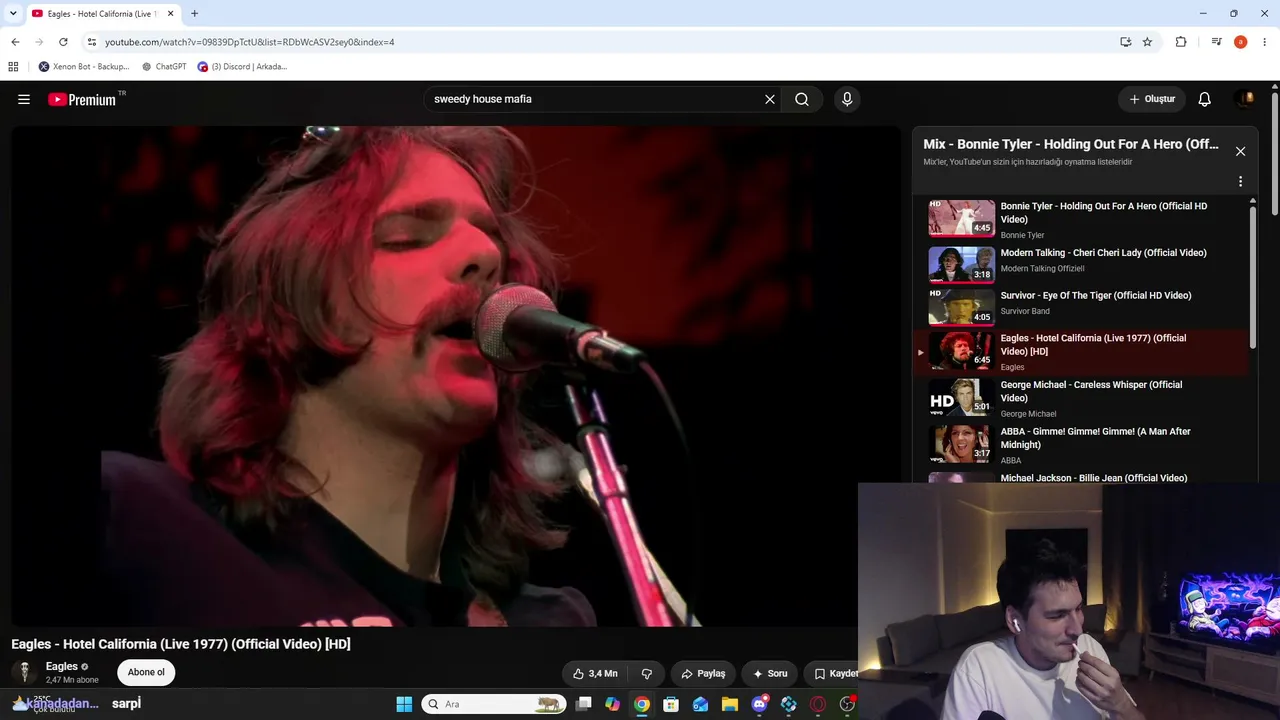Viewport: 1280px width, 720px height.
Task: Start voice search with the microphone
Action: click(x=847, y=99)
